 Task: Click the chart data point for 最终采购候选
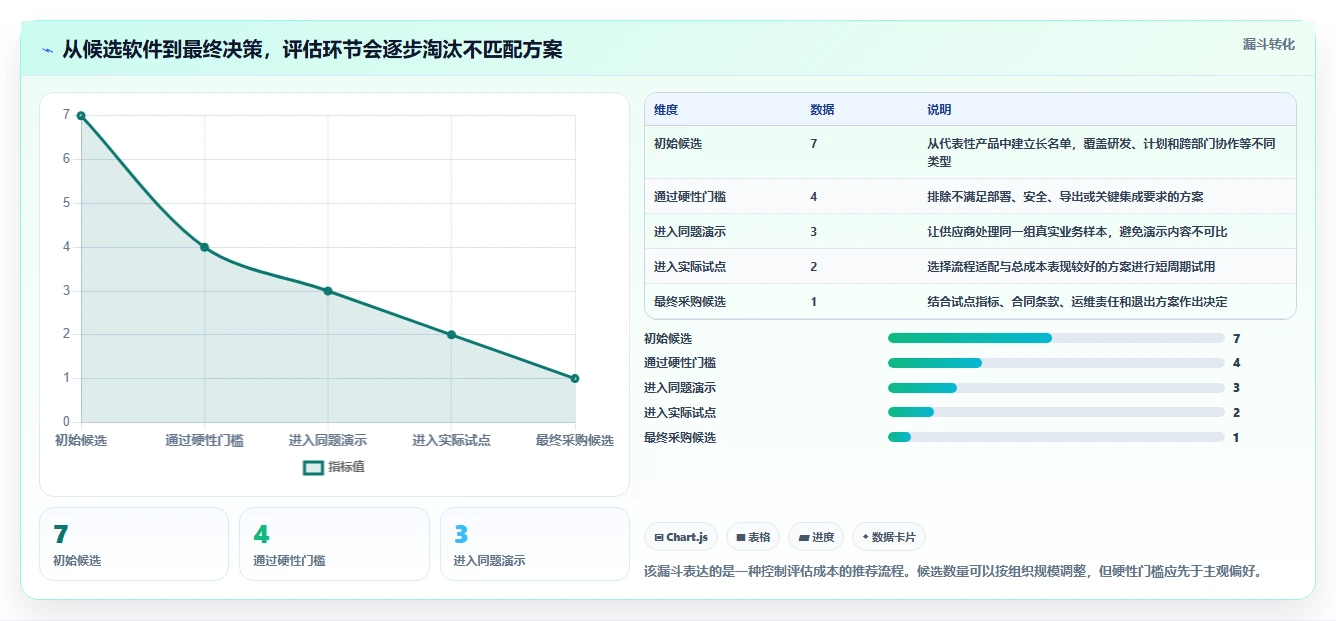click(x=575, y=378)
